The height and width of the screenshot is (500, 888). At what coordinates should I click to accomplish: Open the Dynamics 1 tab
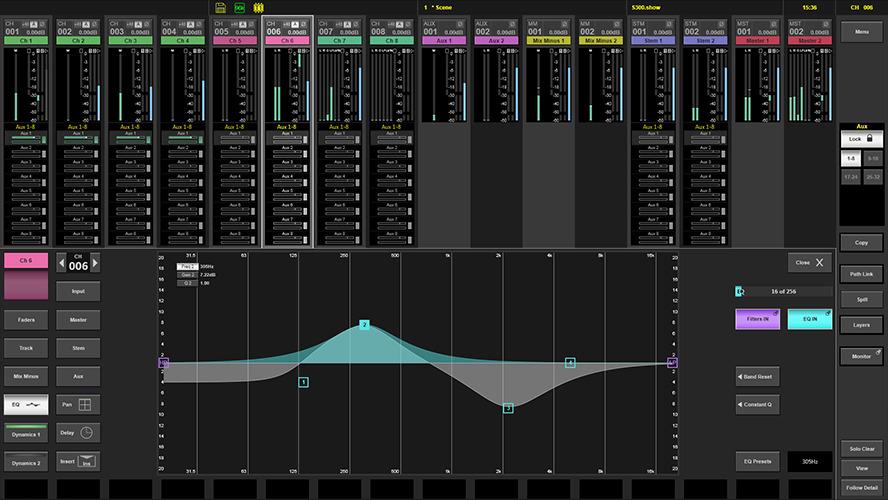(x=26, y=435)
